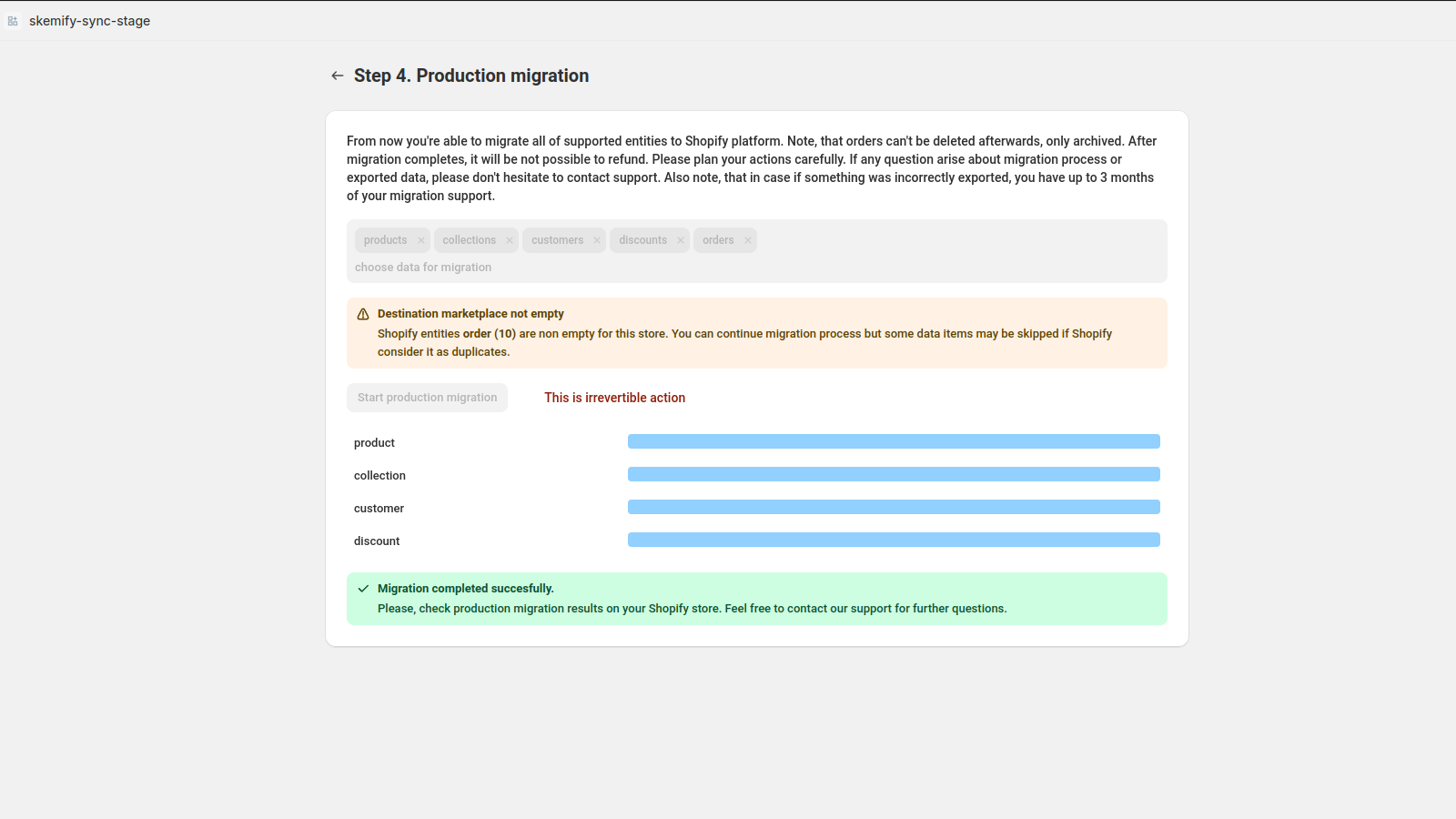Click the collection progress bar

pyautogui.click(x=894, y=474)
